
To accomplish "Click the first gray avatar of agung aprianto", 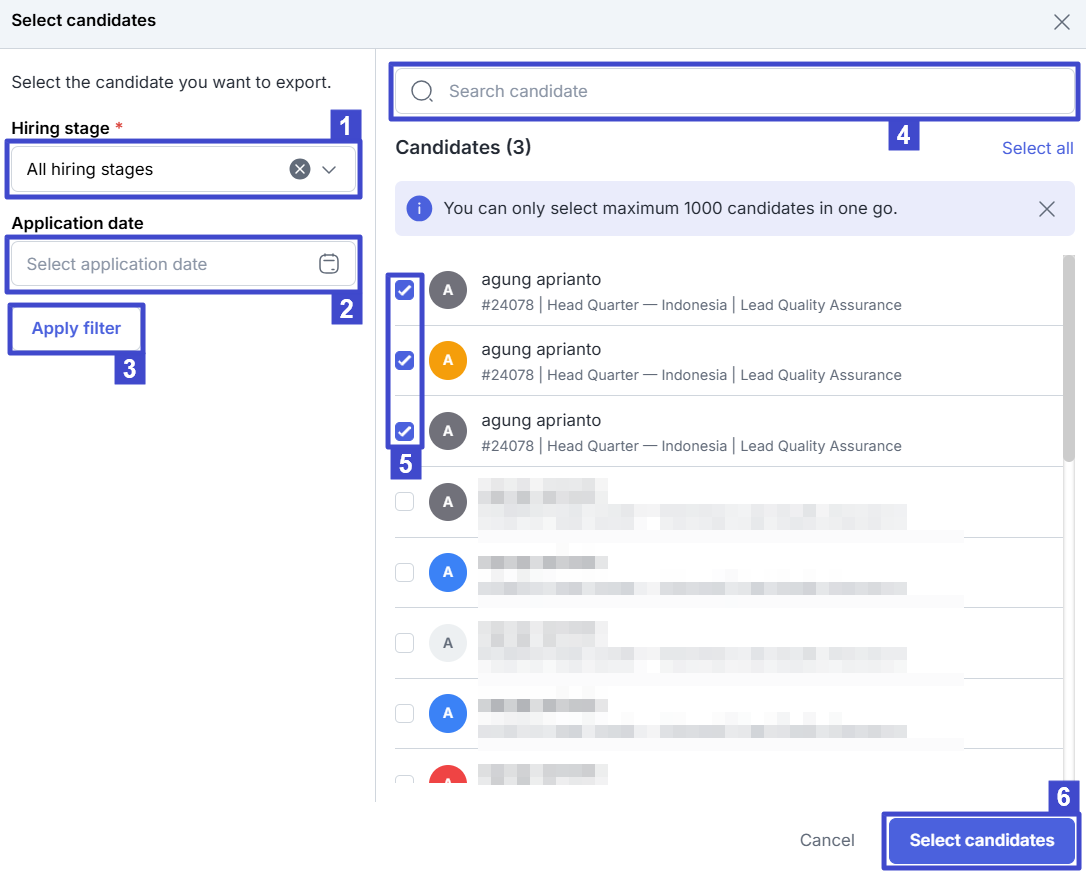I will [x=448, y=290].
